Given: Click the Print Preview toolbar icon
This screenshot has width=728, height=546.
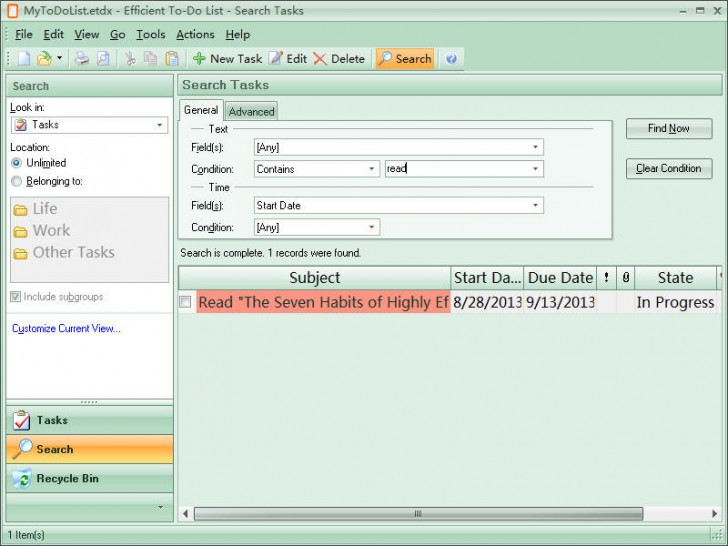Looking at the screenshot, I should pos(103,59).
